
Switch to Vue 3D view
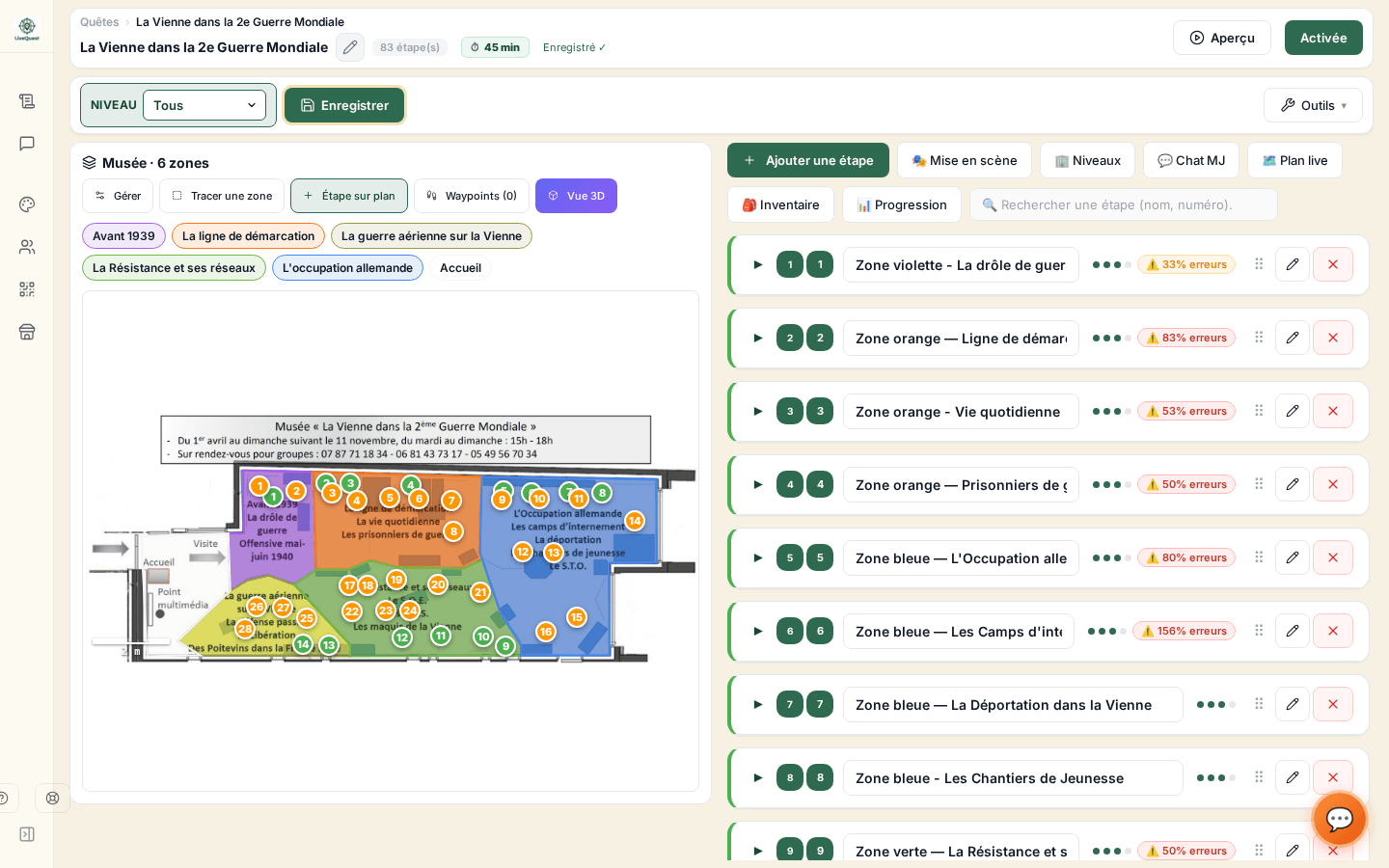[576, 196]
